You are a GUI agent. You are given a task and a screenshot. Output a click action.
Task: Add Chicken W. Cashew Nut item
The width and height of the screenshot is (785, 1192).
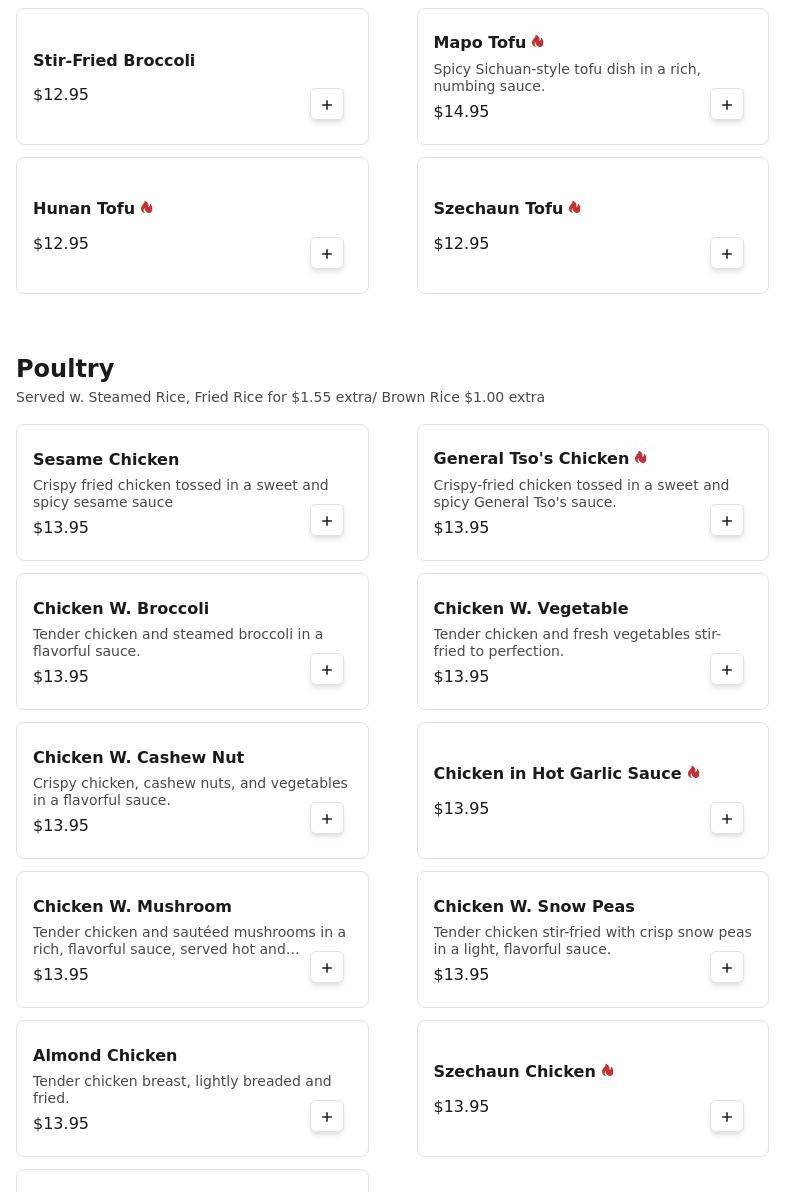(327, 819)
